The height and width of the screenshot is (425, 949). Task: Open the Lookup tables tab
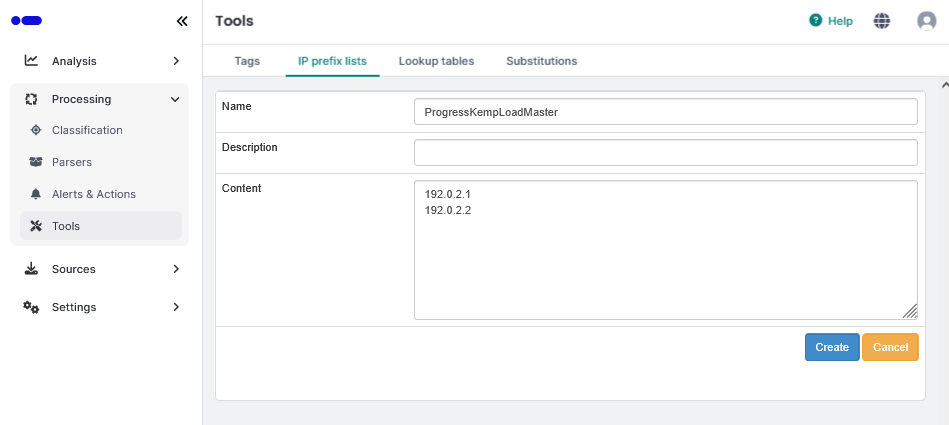click(436, 61)
